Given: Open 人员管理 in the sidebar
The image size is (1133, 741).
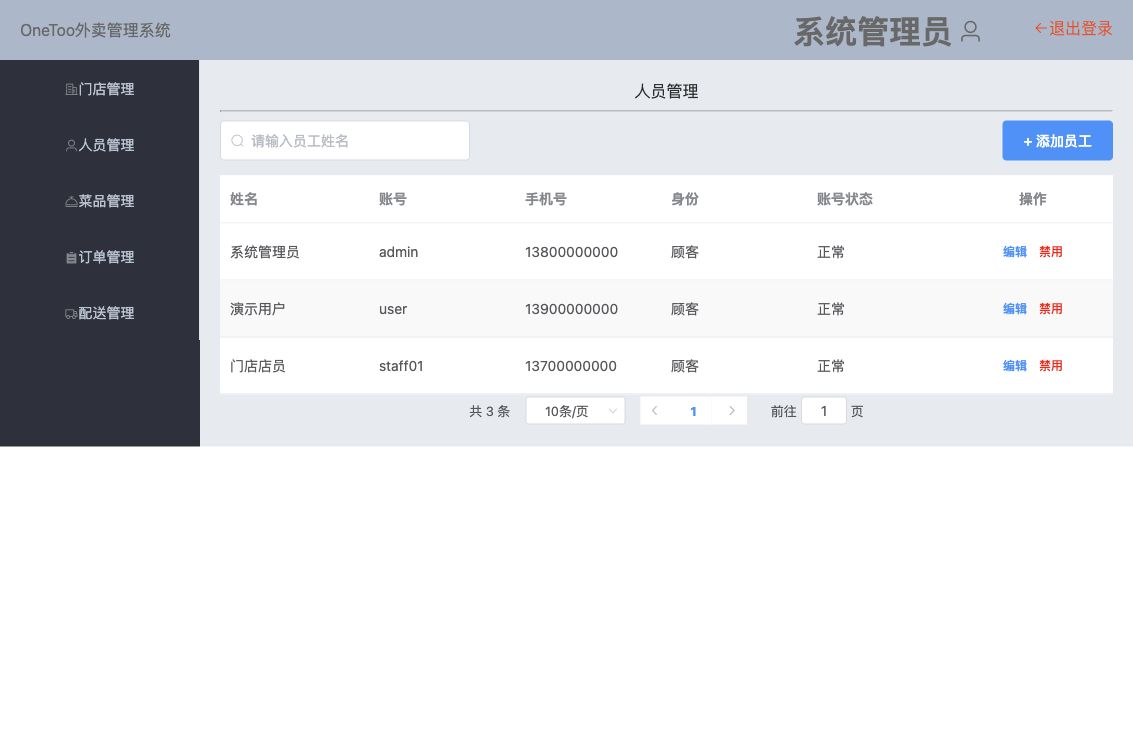Looking at the screenshot, I should point(100,145).
